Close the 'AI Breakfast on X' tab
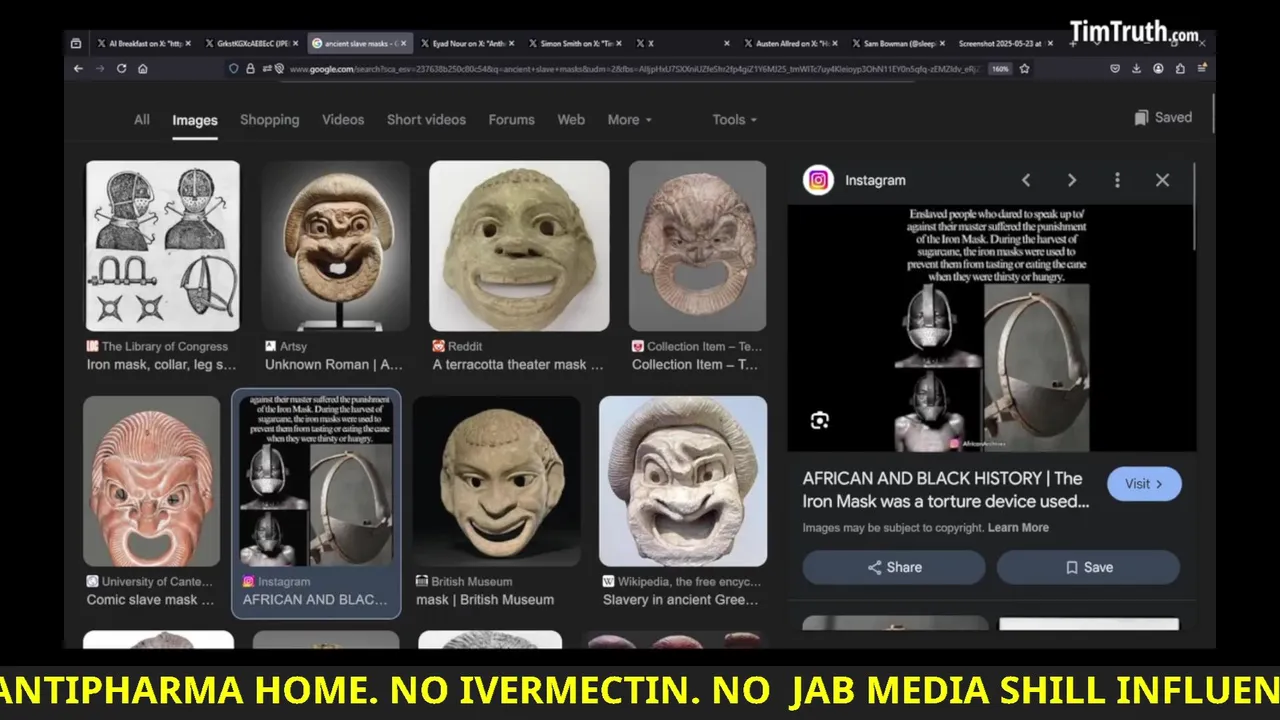Image resolution: width=1280 pixels, height=720 pixels. (188, 43)
